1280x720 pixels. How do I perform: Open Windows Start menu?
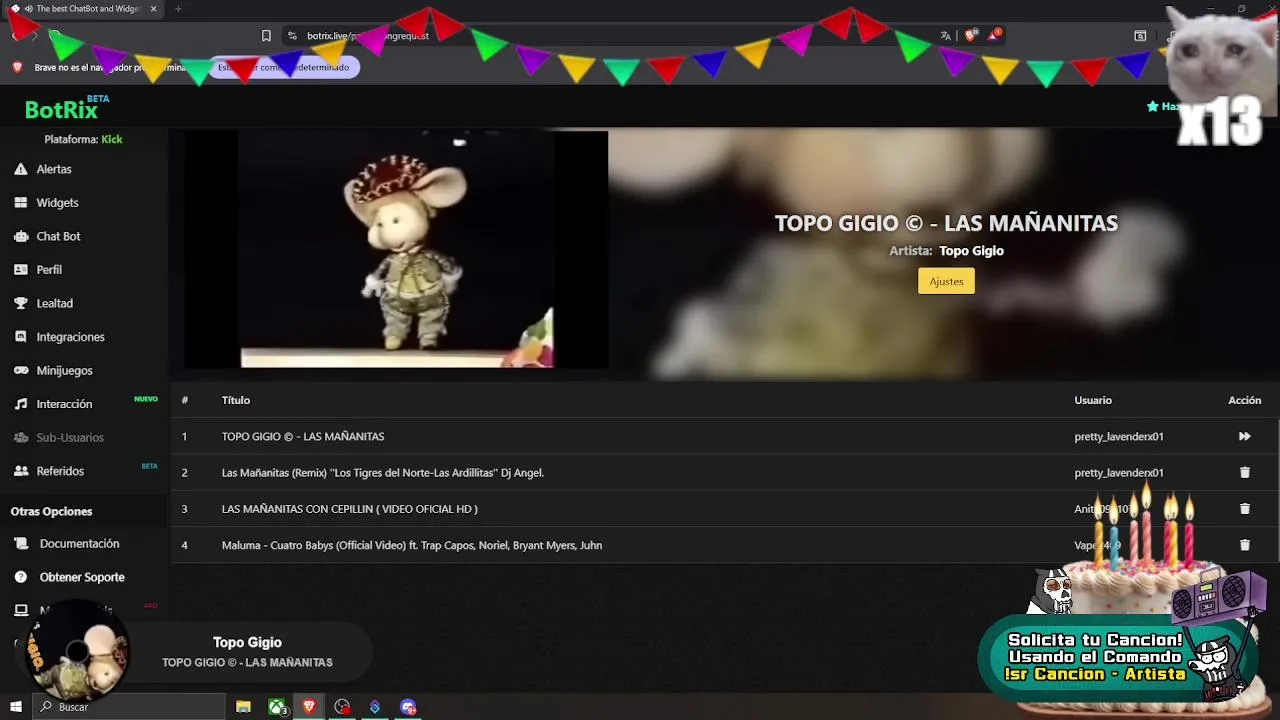[x=15, y=707]
